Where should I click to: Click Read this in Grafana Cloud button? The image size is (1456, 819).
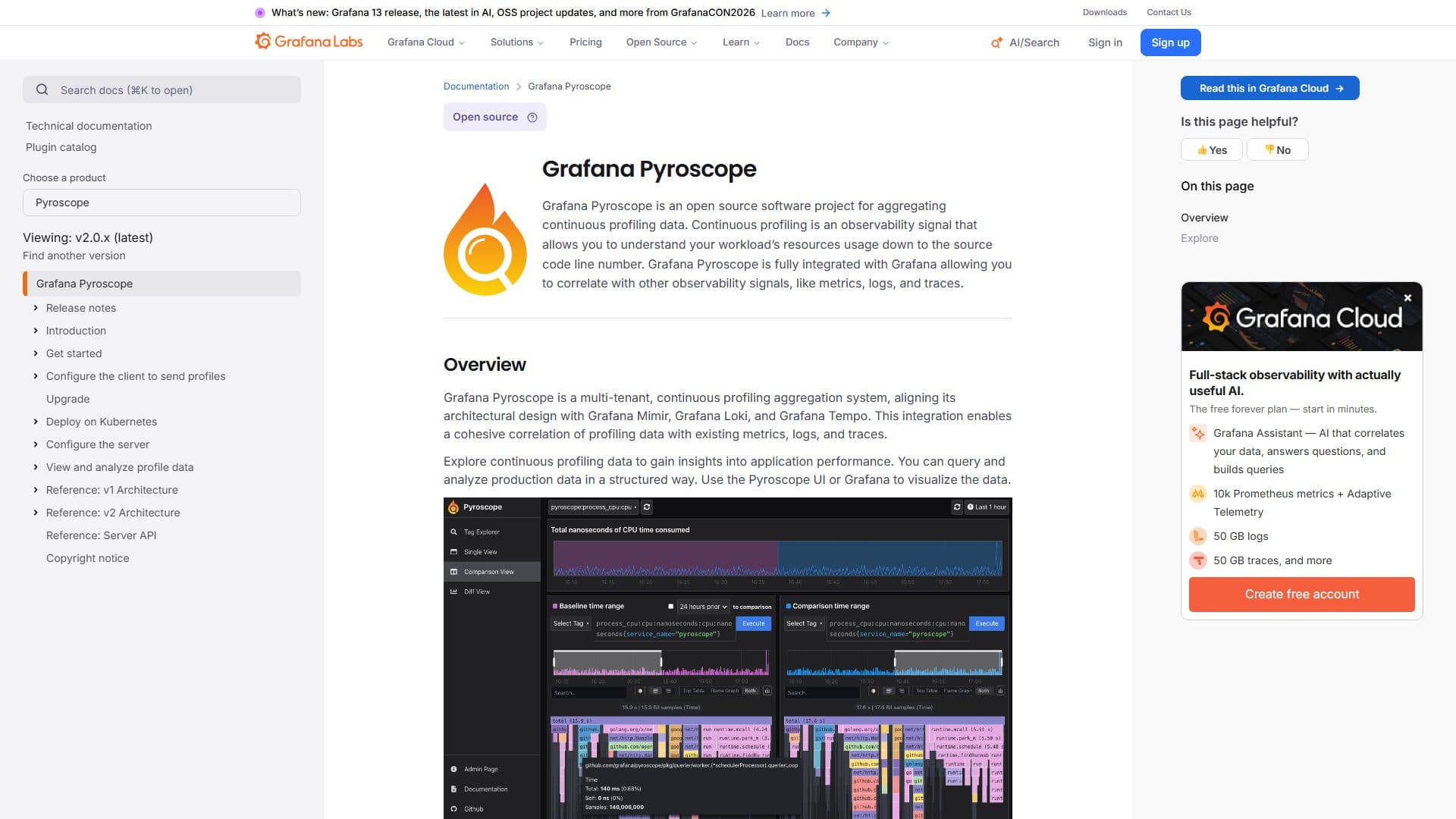[x=1269, y=88]
